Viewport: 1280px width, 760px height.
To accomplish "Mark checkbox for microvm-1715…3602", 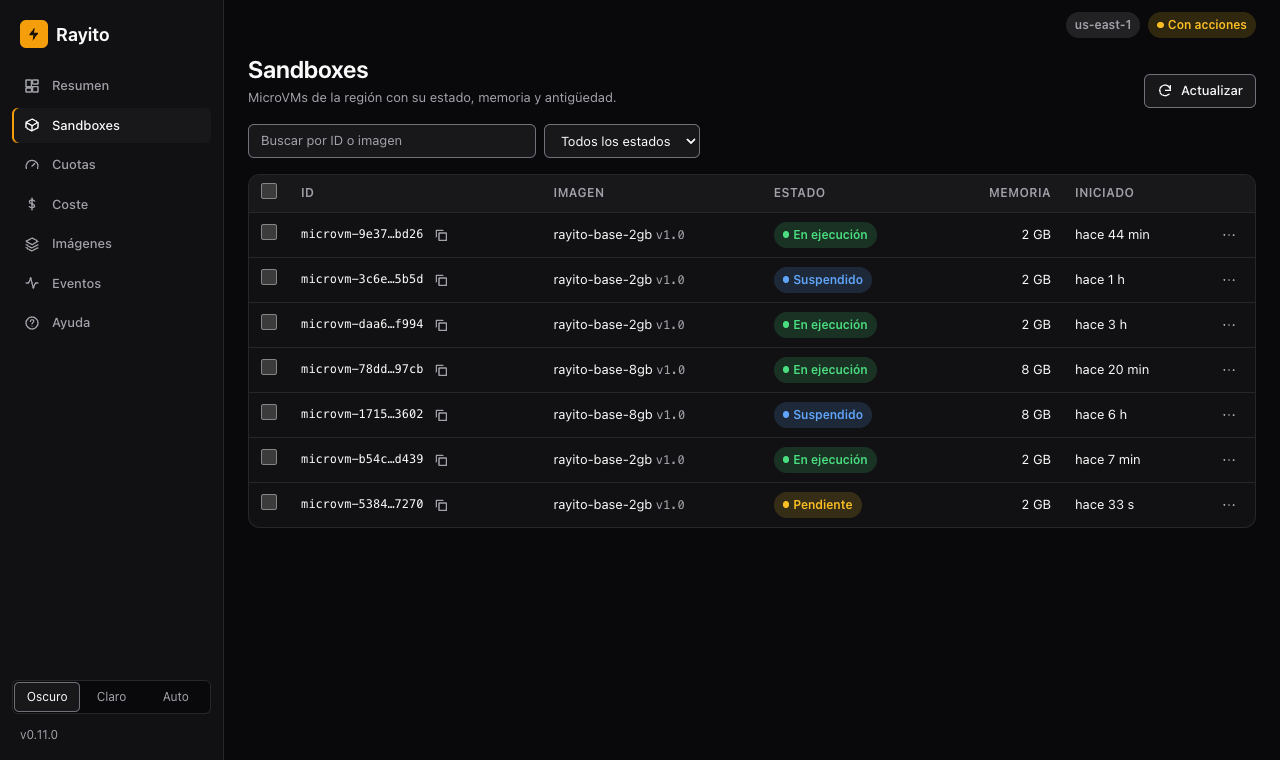I will click(x=269, y=412).
